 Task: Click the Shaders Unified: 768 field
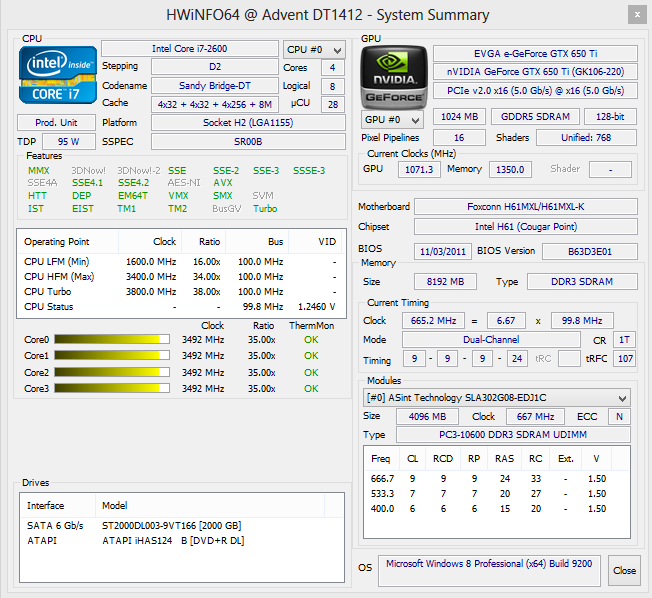(586, 138)
